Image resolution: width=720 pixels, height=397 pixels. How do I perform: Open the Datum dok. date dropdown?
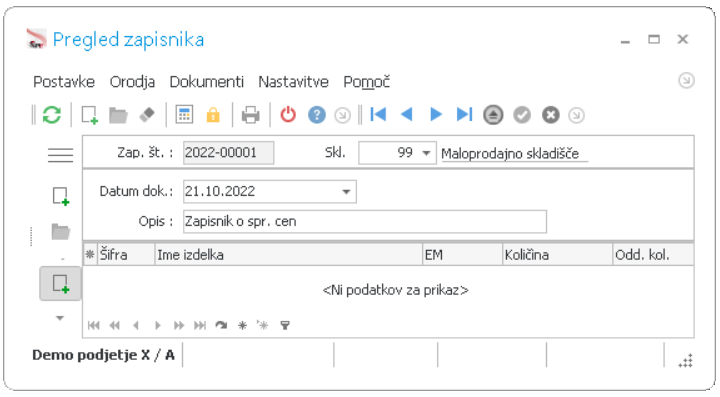[347, 191]
